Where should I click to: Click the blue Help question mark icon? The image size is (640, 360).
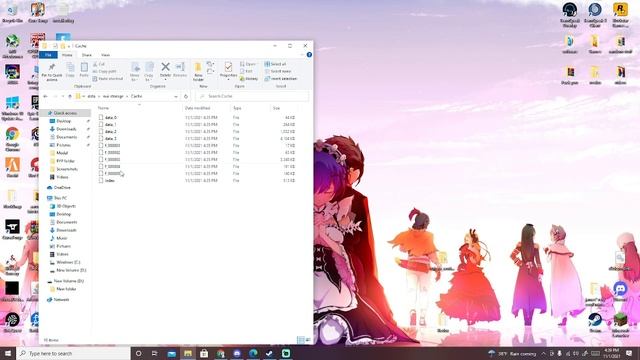[x=309, y=55]
